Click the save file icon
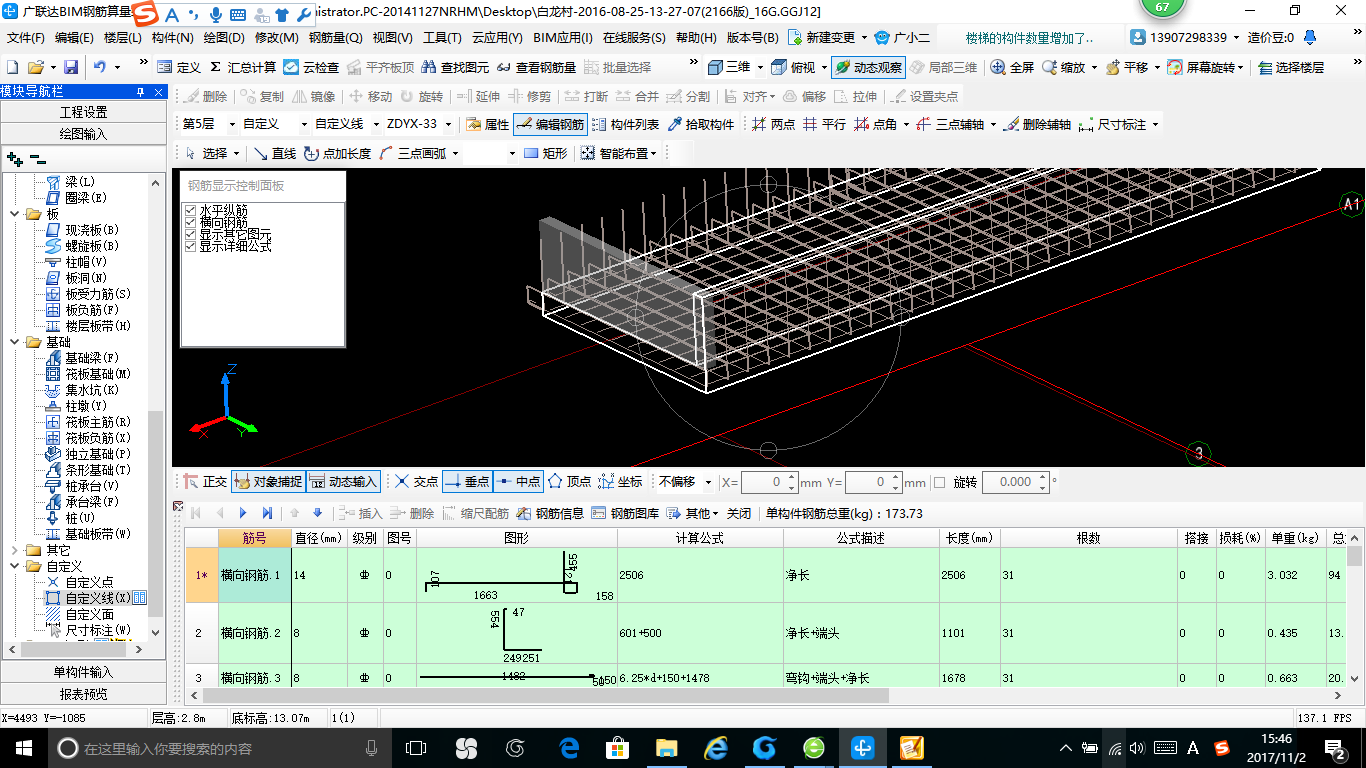 (x=71, y=67)
